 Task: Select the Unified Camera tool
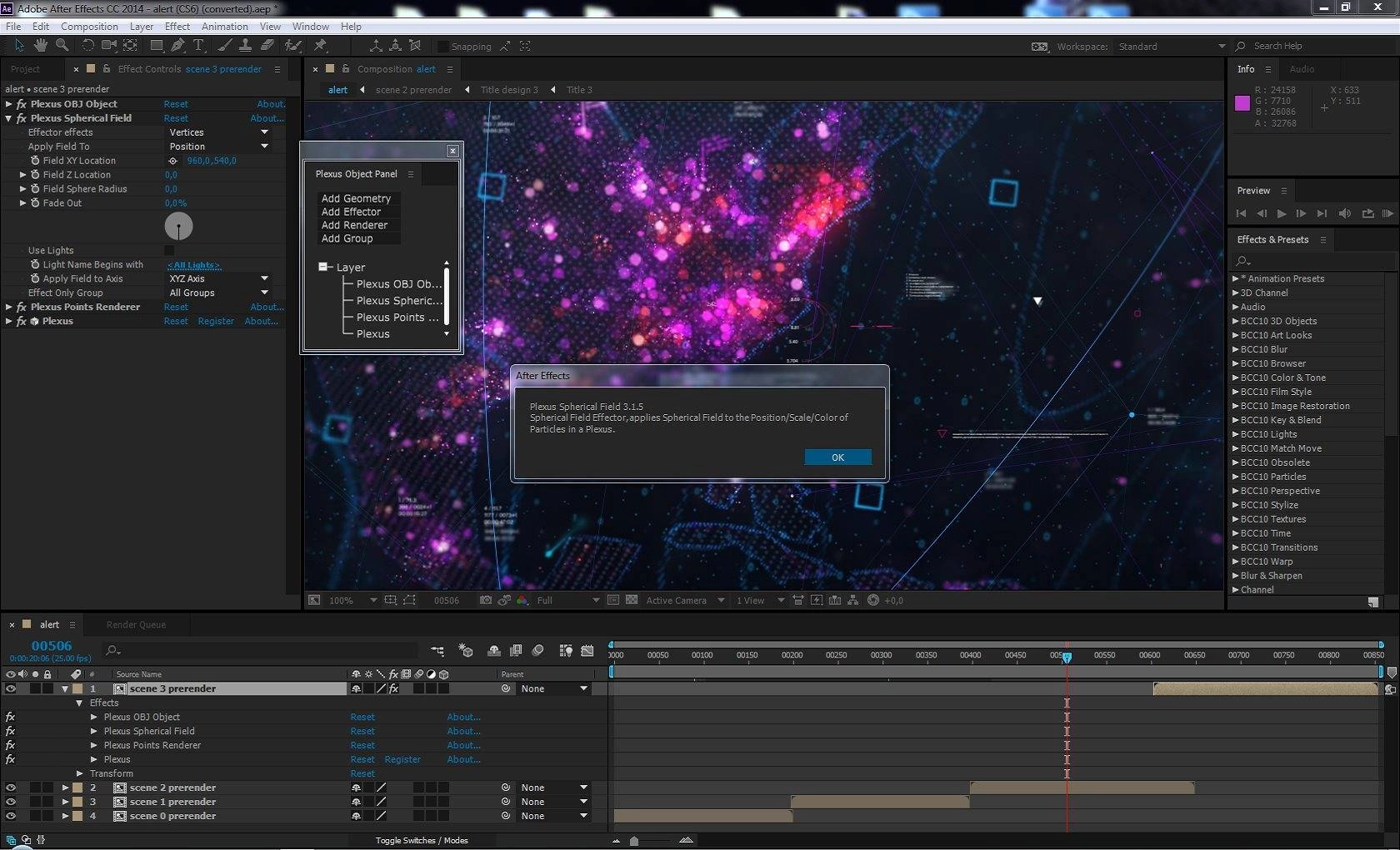[109, 45]
